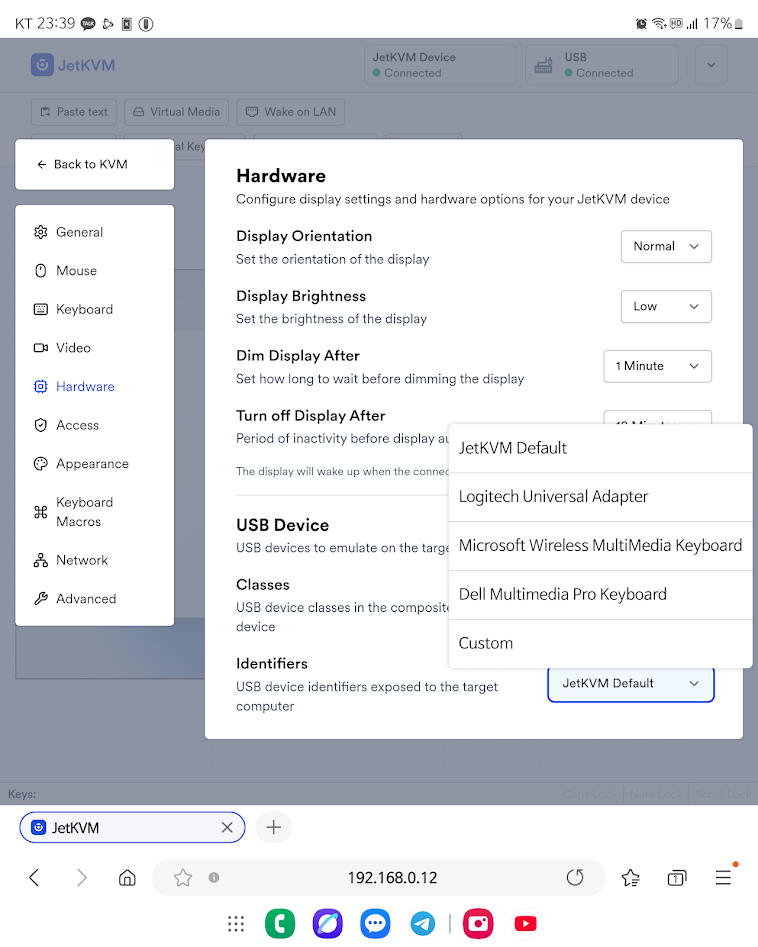The width and height of the screenshot is (758, 947).
Task: Tap the 192.168.0.12 address bar
Action: point(393,878)
